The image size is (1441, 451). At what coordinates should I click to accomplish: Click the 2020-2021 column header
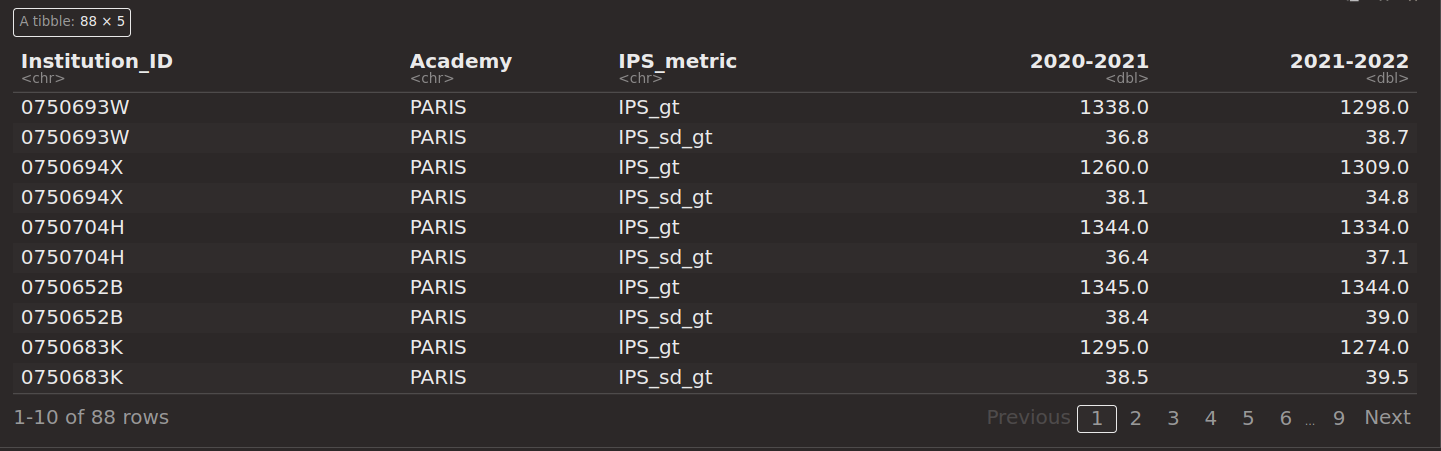(1089, 61)
